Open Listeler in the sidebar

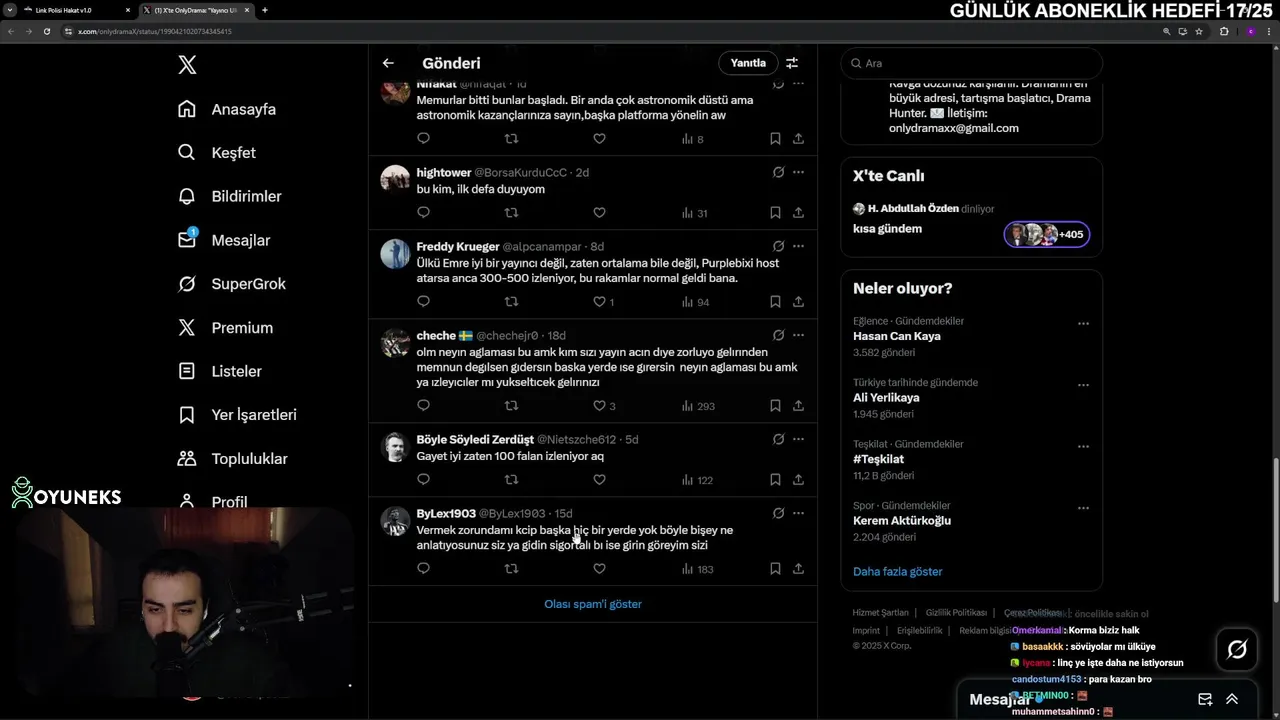coord(220,371)
